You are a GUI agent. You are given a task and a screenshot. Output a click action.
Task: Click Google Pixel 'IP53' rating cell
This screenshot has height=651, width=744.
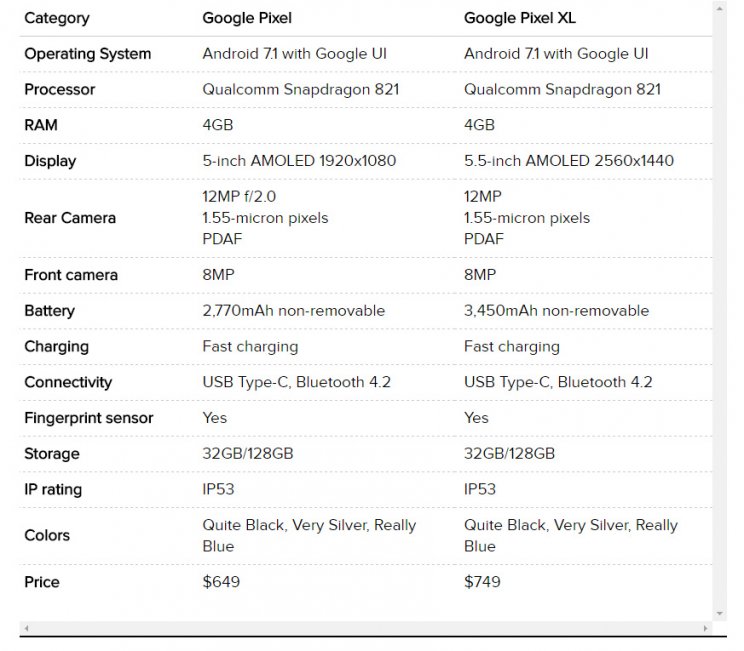218,489
